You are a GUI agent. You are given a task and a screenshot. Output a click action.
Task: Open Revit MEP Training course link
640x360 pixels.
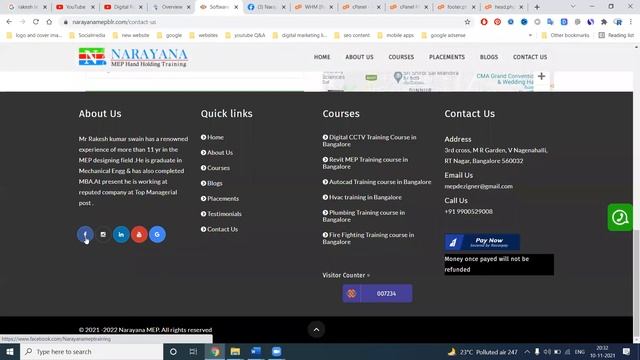click(365, 163)
